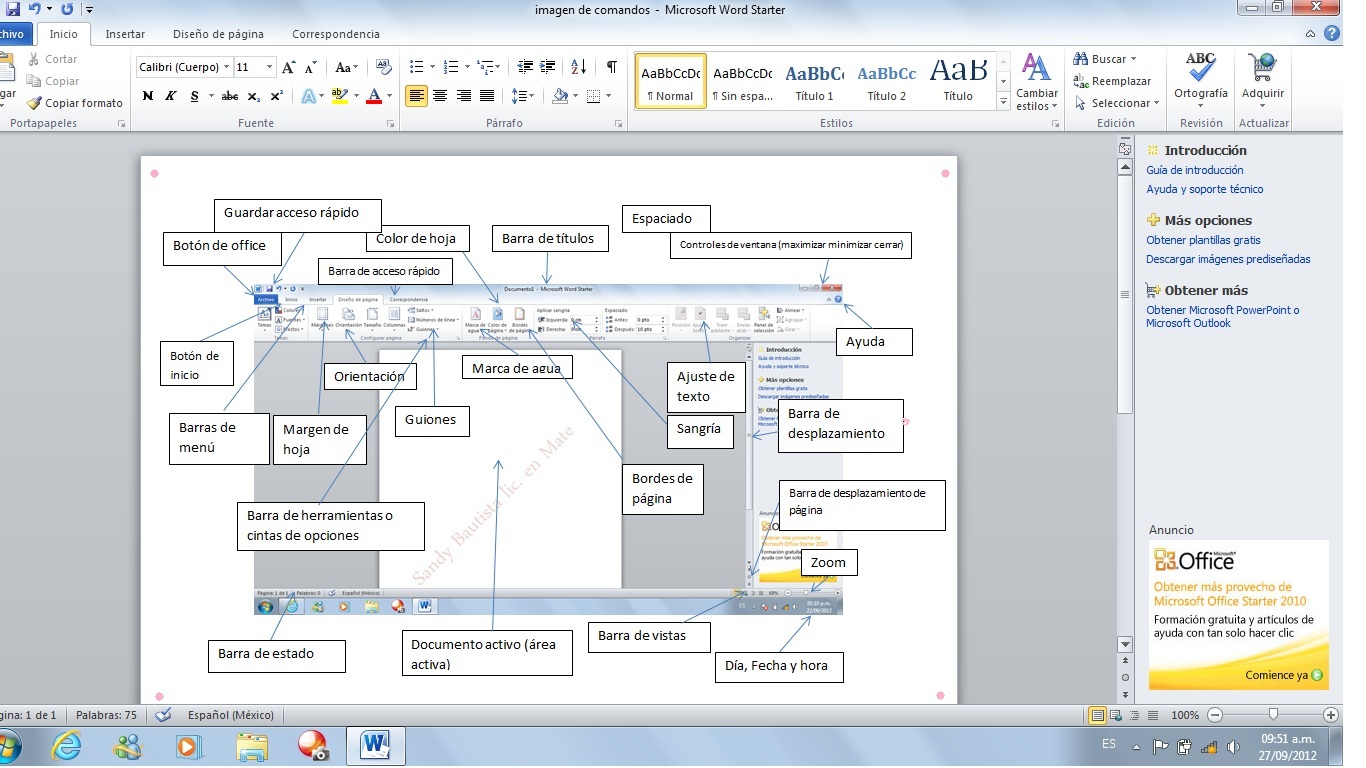The image size is (1366, 768).
Task: Increase font size with the grow font icon
Action: [x=288, y=67]
